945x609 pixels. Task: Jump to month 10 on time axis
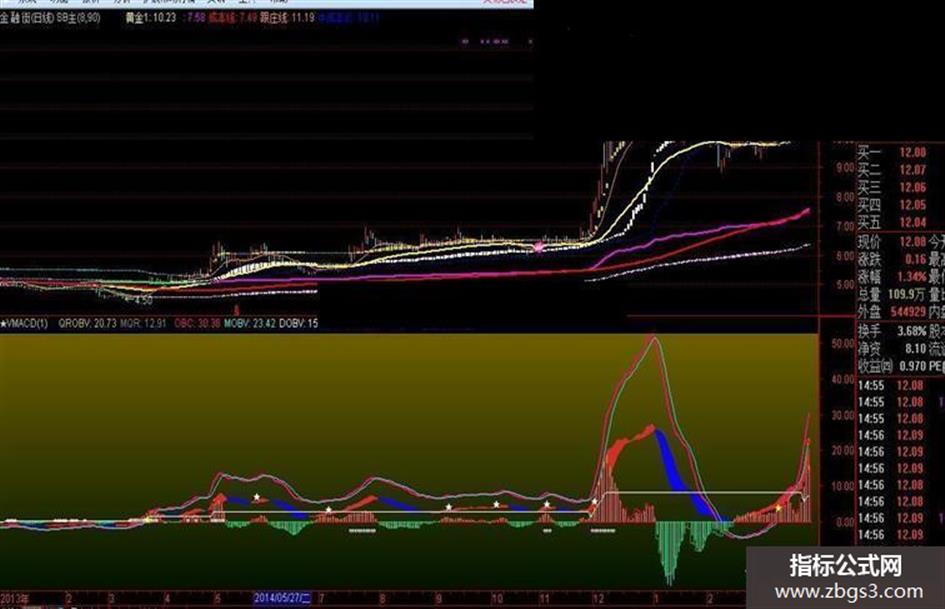pos(497,599)
